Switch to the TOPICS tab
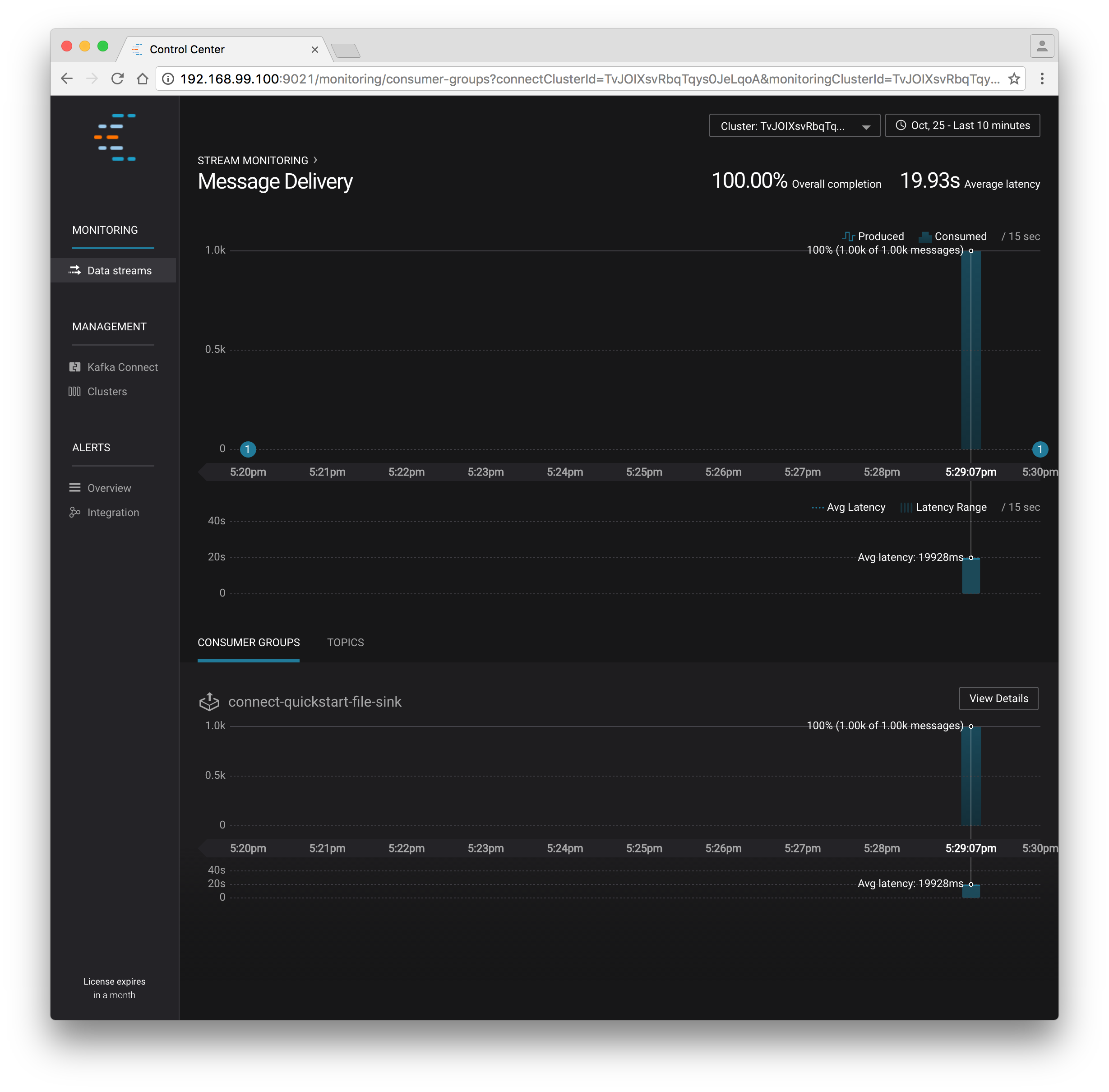Image resolution: width=1109 pixels, height=1092 pixels. (x=345, y=643)
